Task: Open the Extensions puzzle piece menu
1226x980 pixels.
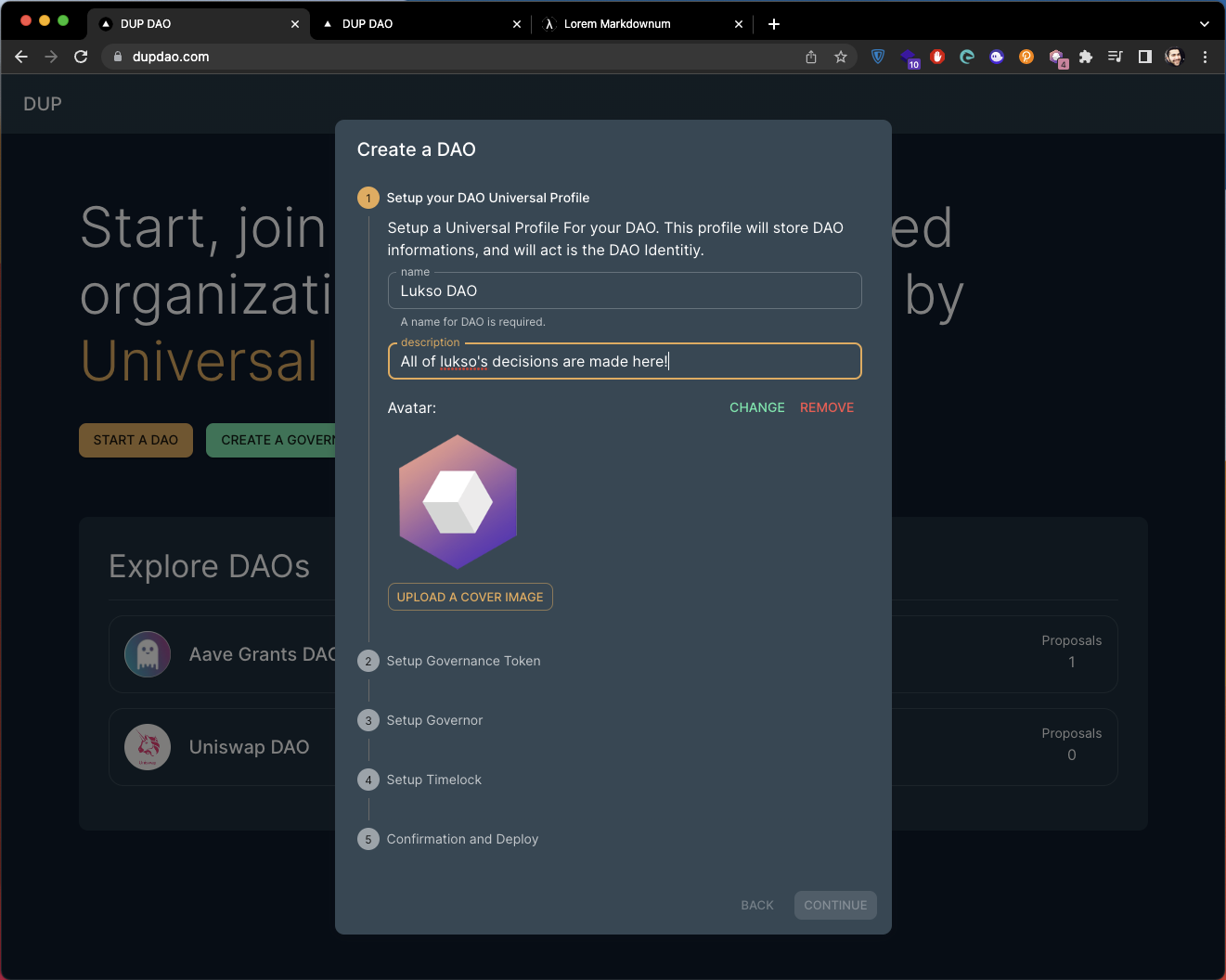Action: [1086, 57]
